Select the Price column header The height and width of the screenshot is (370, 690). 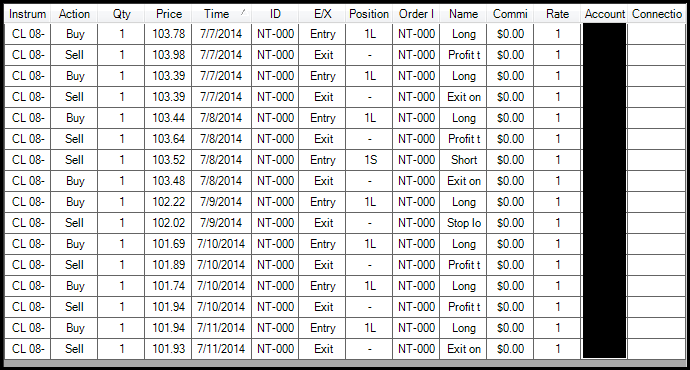[x=168, y=14]
